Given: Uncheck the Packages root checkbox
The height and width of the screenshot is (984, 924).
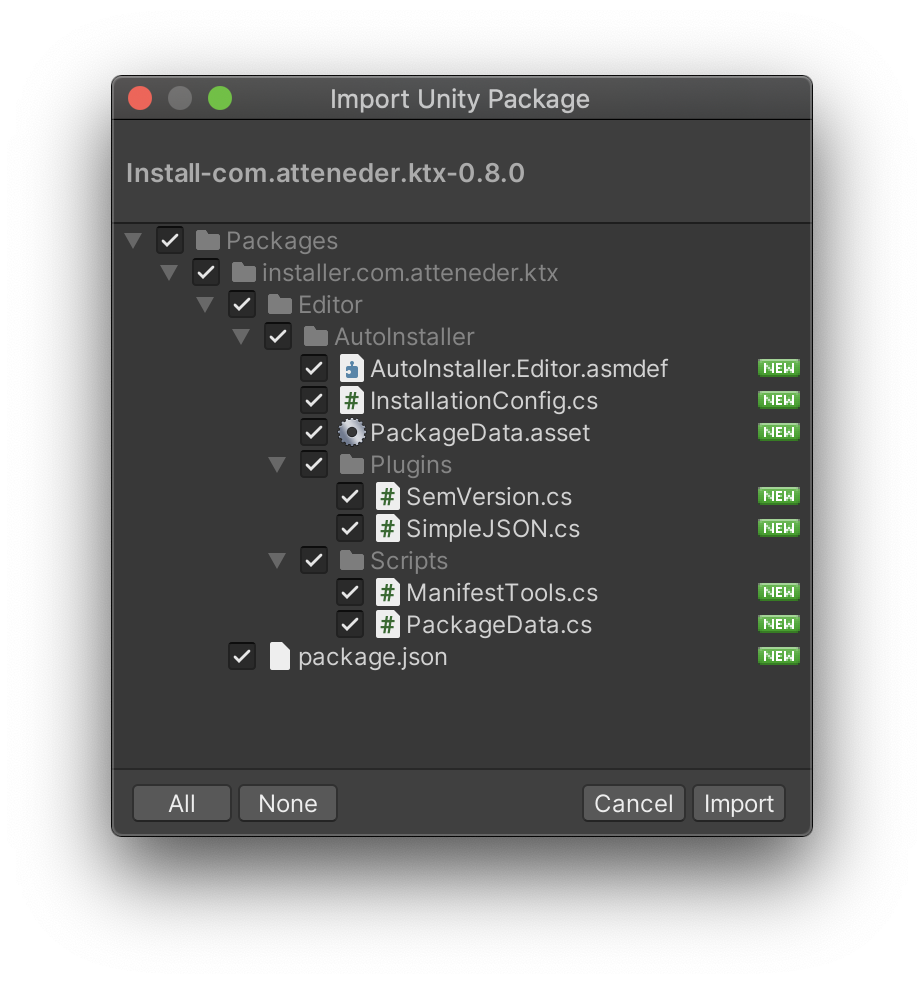Looking at the screenshot, I should coord(169,240).
